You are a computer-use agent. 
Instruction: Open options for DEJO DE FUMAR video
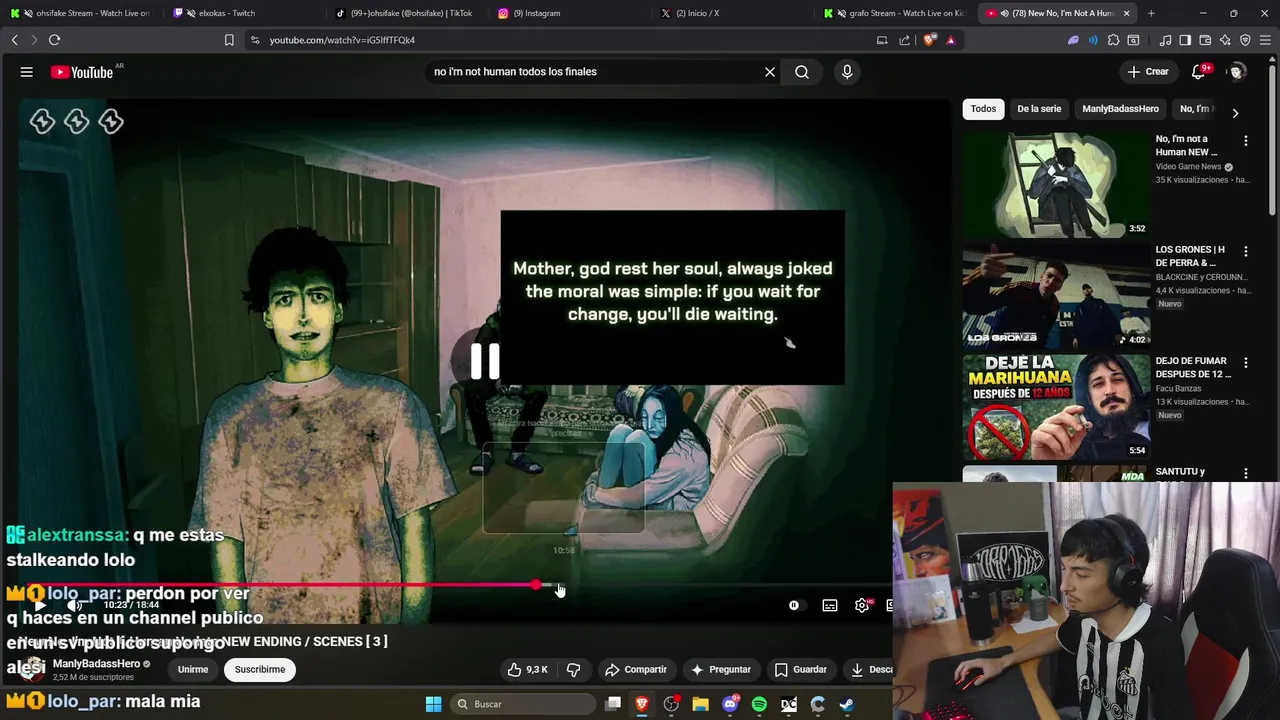pyautogui.click(x=1245, y=362)
